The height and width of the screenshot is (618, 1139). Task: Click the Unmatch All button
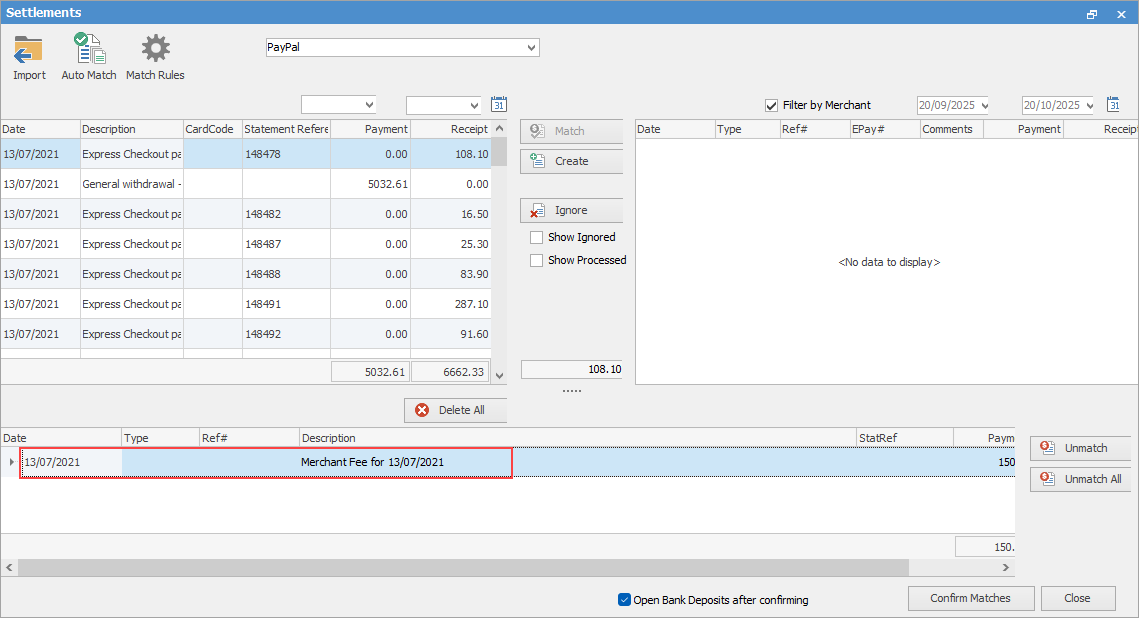[x=1080, y=479]
